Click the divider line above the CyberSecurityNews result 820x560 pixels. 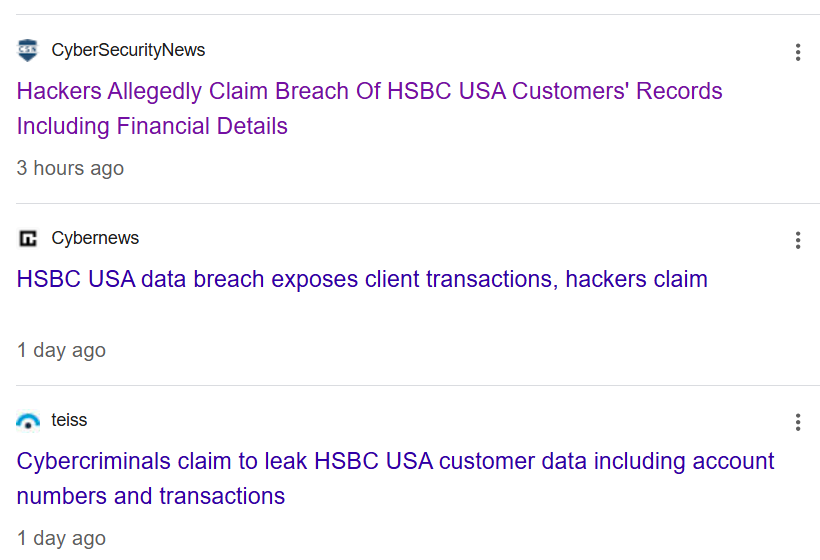coord(418,15)
